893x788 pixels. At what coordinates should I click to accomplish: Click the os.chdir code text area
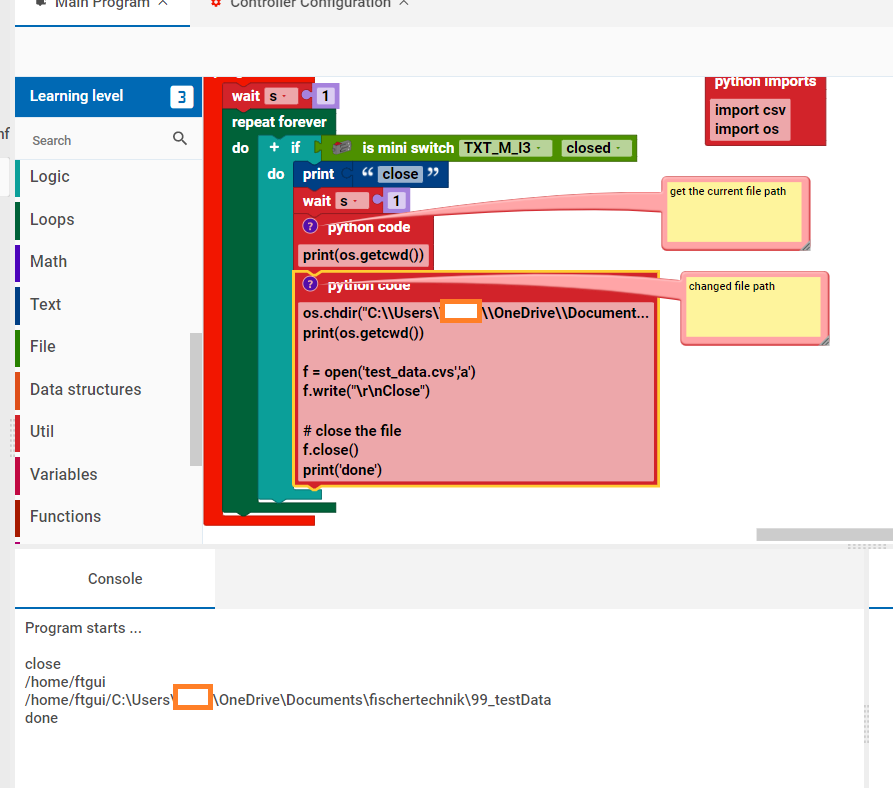[476, 392]
